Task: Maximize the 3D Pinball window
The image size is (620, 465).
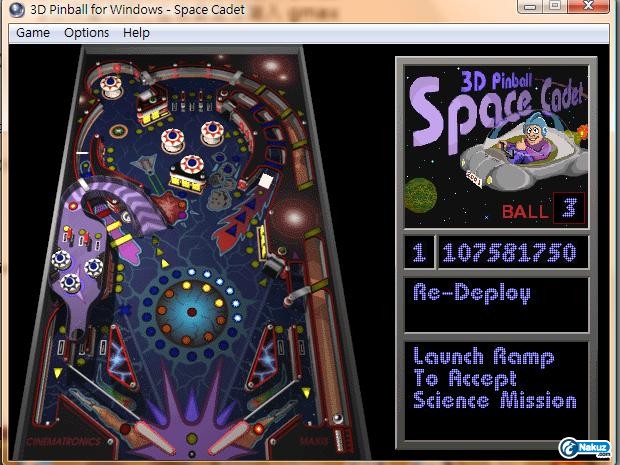Action: [555, 6]
